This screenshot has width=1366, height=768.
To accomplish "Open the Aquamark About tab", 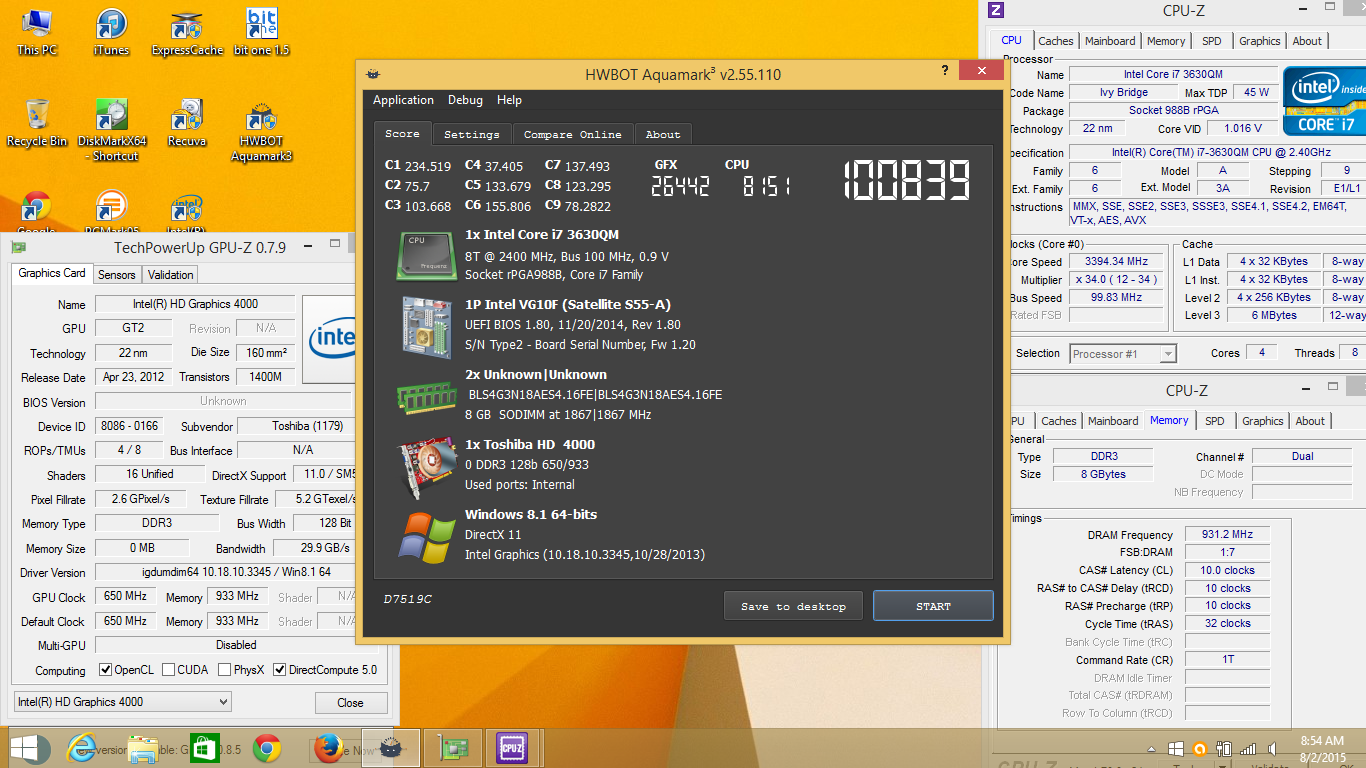I will click(662, 134).
